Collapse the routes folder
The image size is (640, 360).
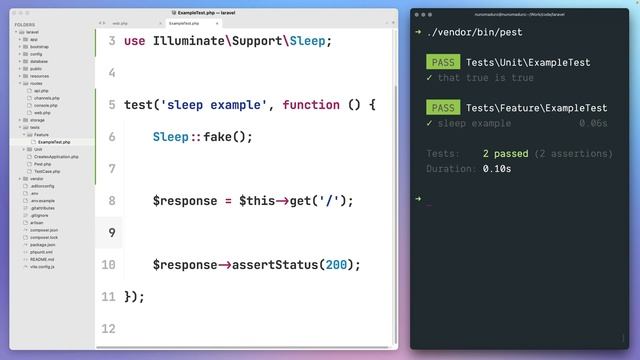click(20, 83)
